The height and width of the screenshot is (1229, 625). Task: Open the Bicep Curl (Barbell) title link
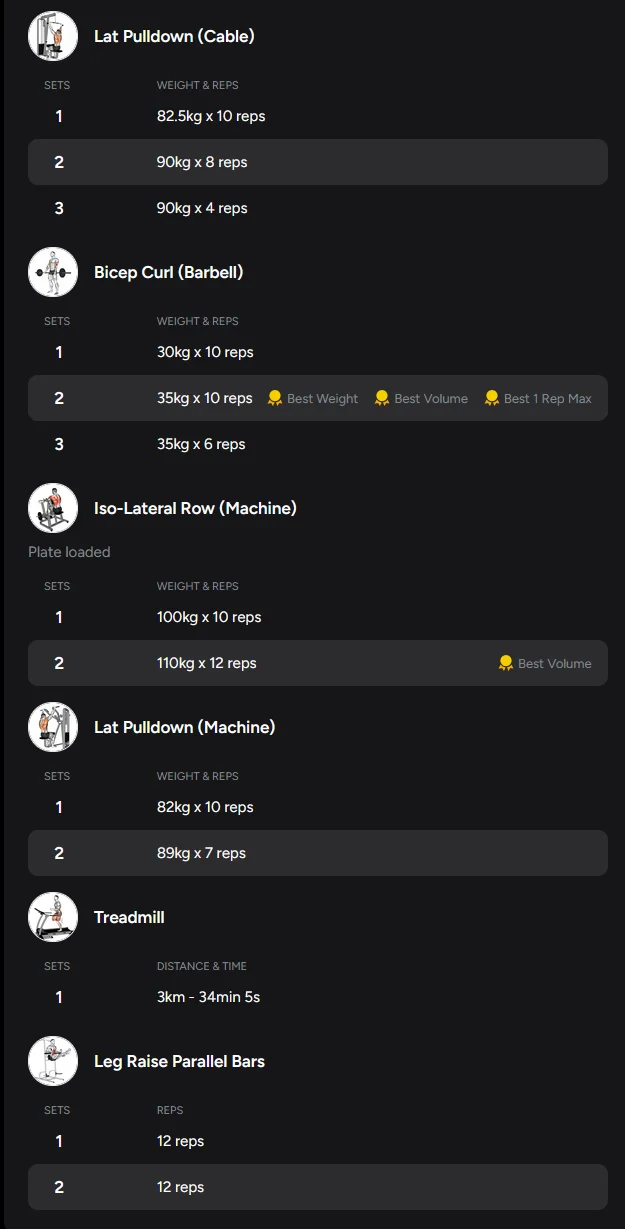[x=169, y=272]
